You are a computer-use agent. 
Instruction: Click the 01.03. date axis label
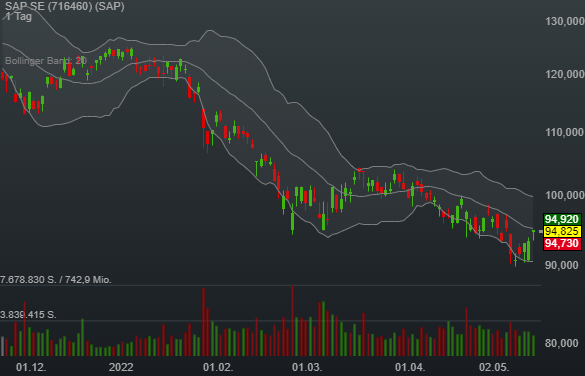coord(307,367)
